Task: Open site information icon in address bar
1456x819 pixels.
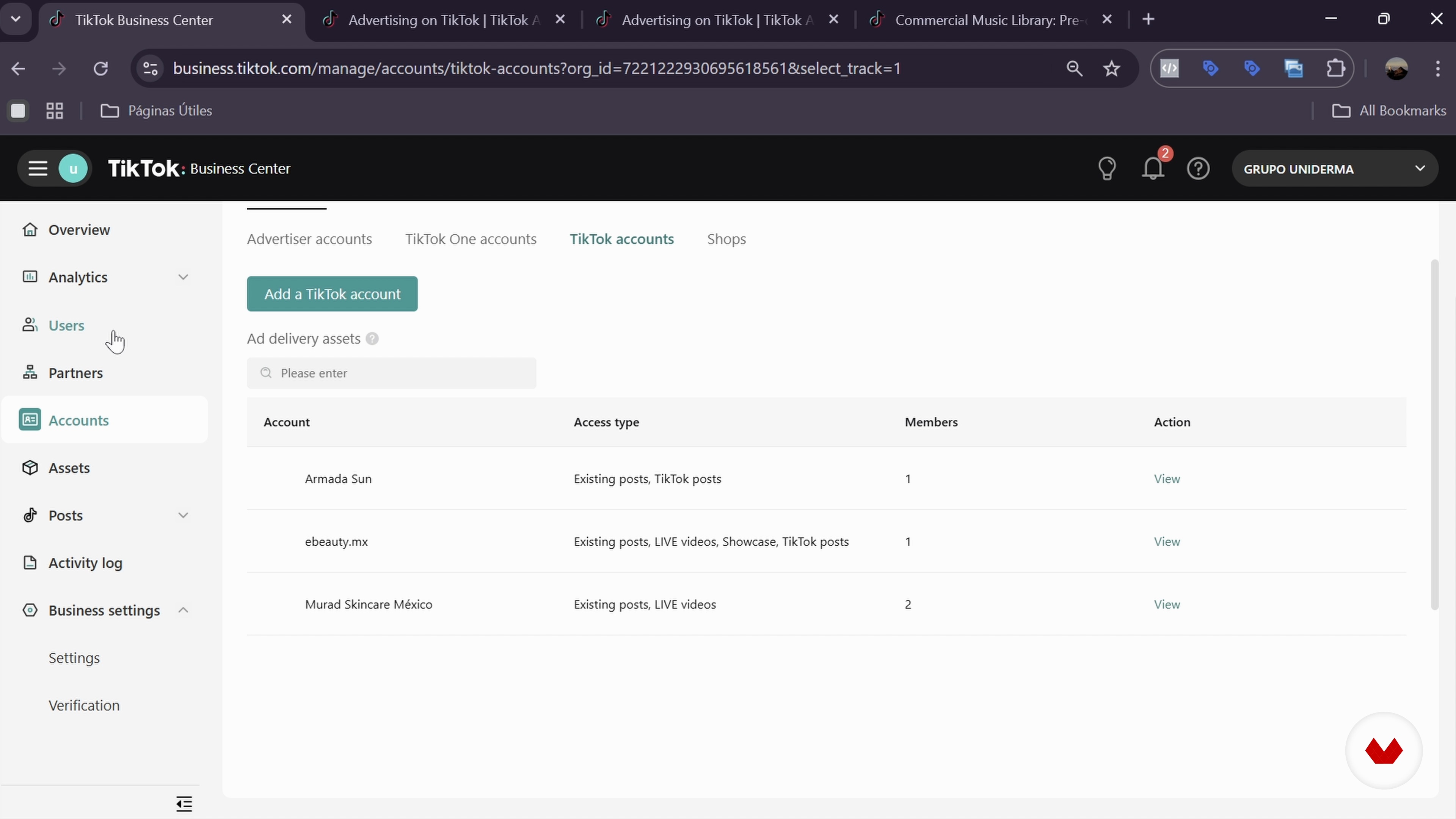Action: tap(151, 69)
